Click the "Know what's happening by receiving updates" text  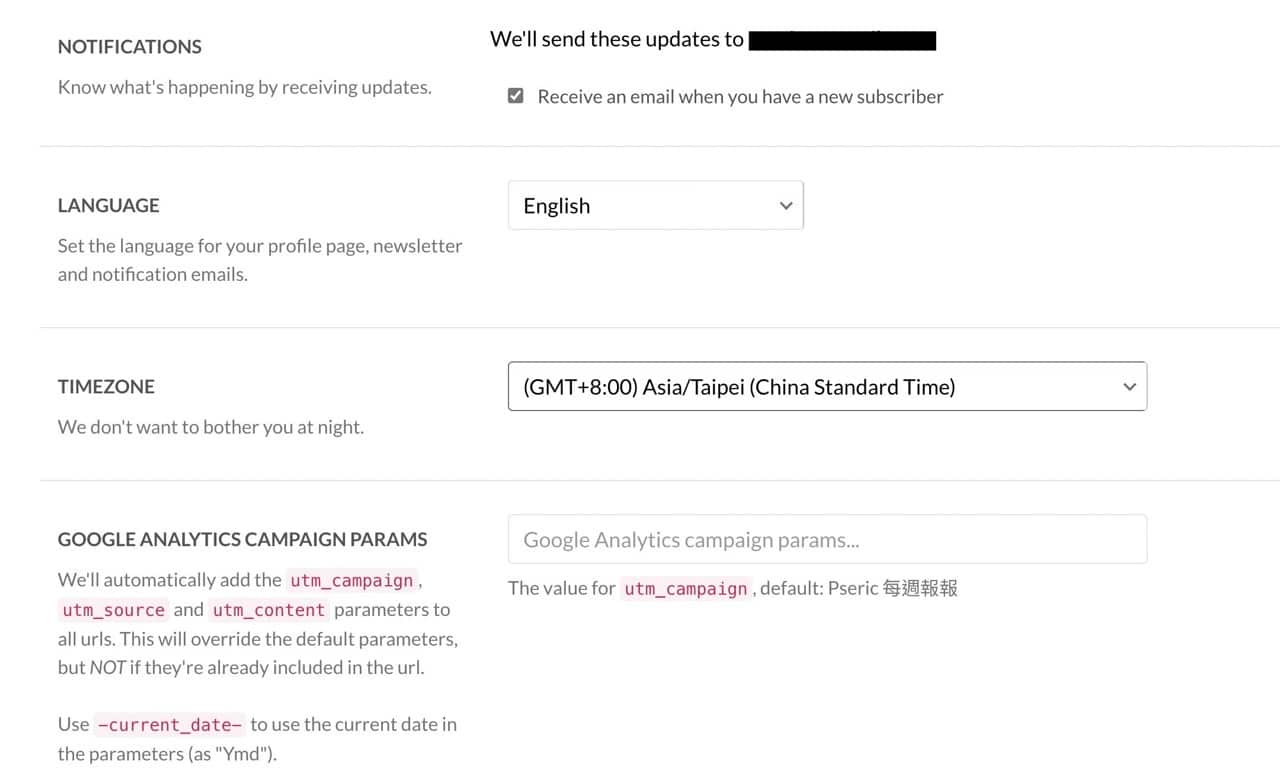point(245,88)
